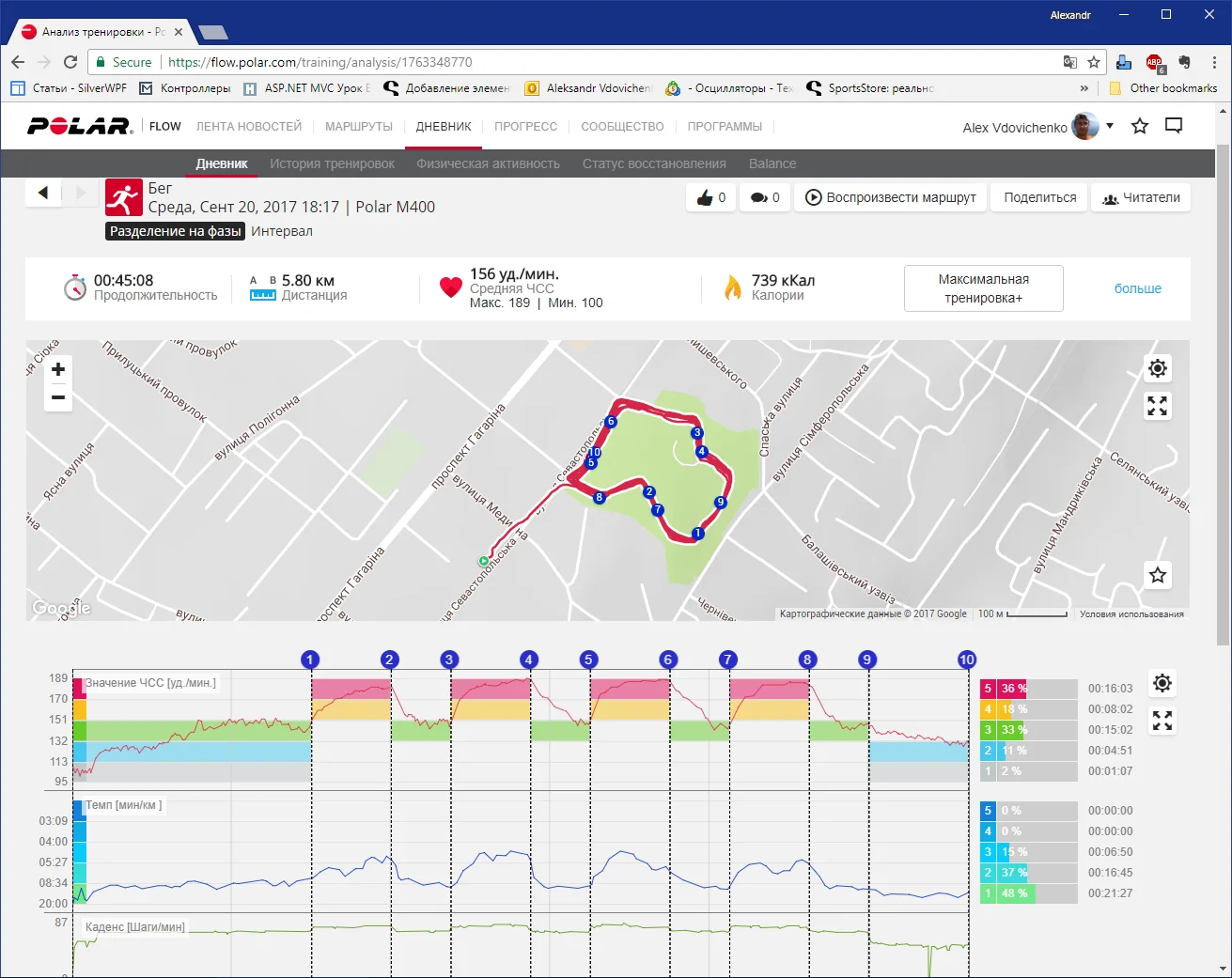
Task: Toggle phase view 'Разделение на фазы'
Action: pyautogui.click(x=175, y=231)
